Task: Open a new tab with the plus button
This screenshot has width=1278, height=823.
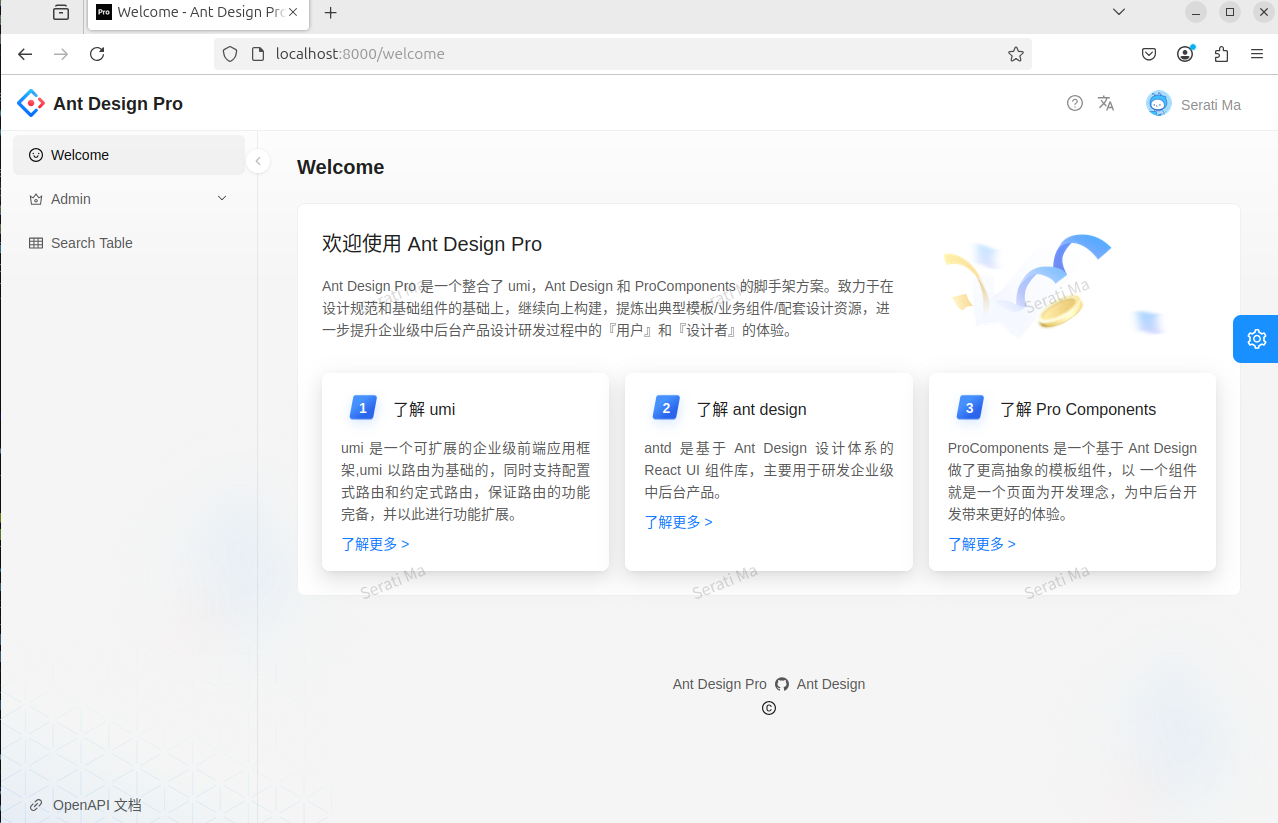Action: click(331, 13)
